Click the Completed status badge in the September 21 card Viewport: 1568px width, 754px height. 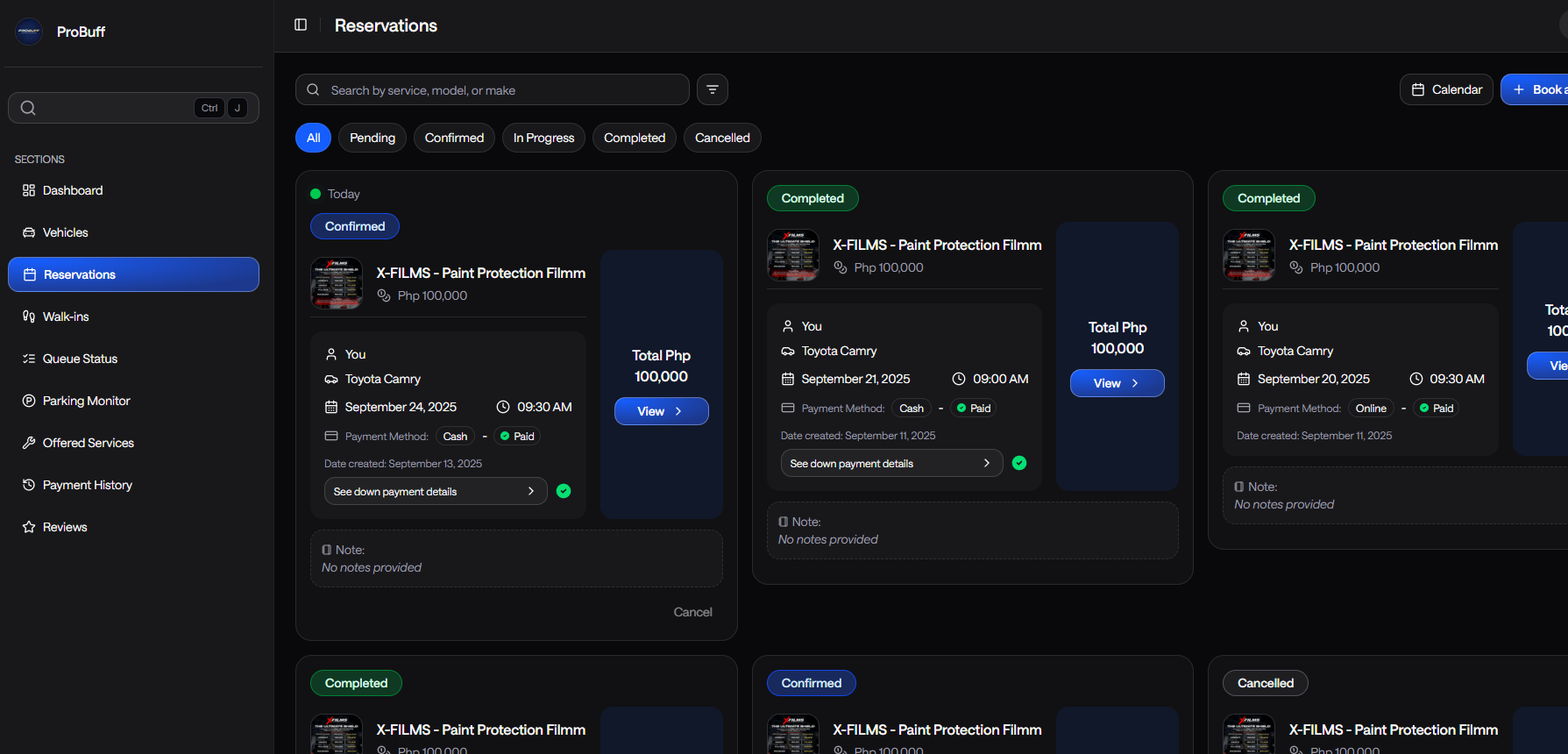point(812,198)
